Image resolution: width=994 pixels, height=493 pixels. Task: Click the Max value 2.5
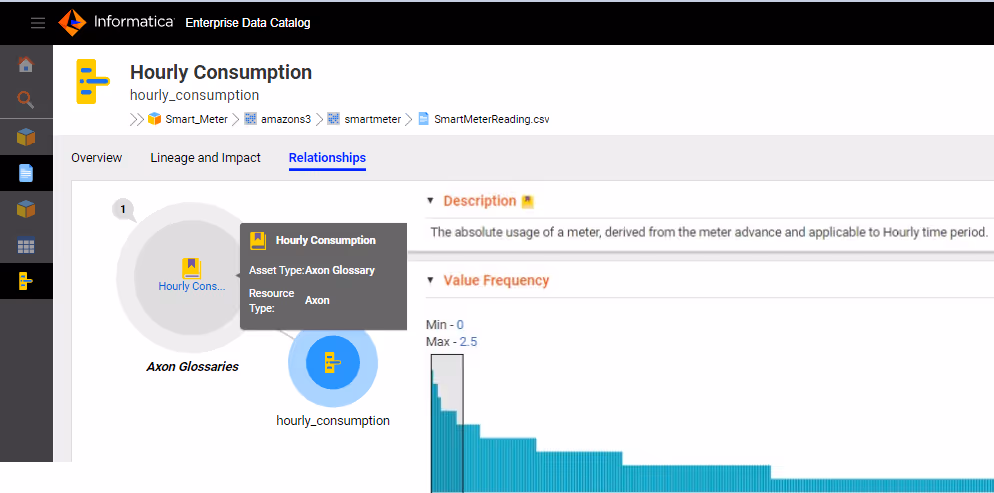468,342
